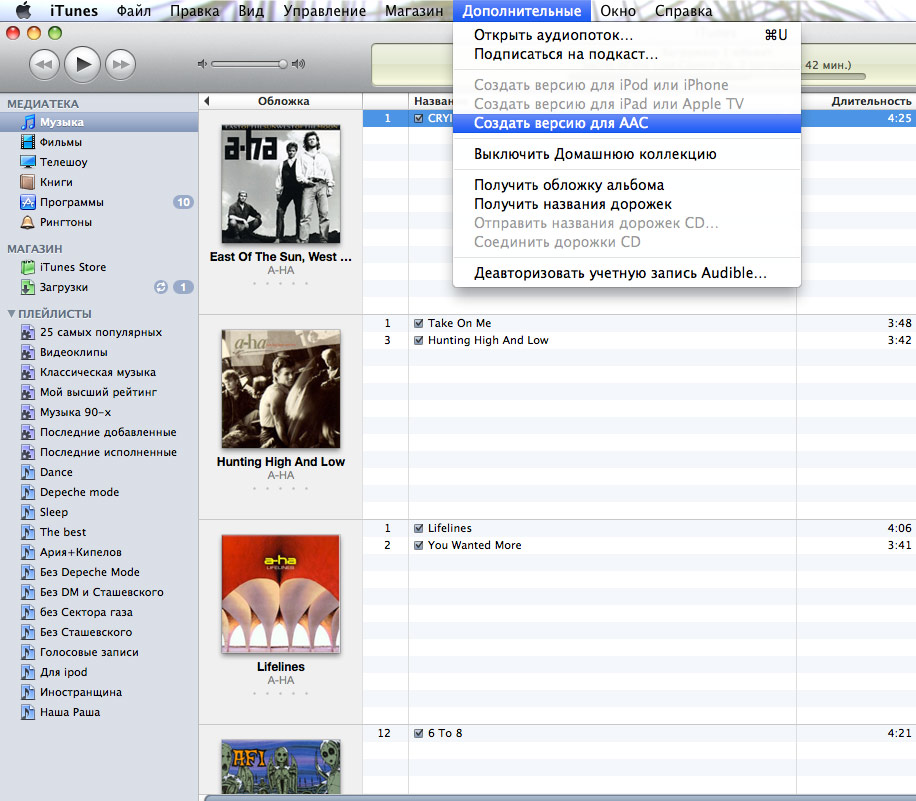Viewport: 916px width, 801px height.
Task: Choose Получить обложку альбома
Action: point(626,185)
